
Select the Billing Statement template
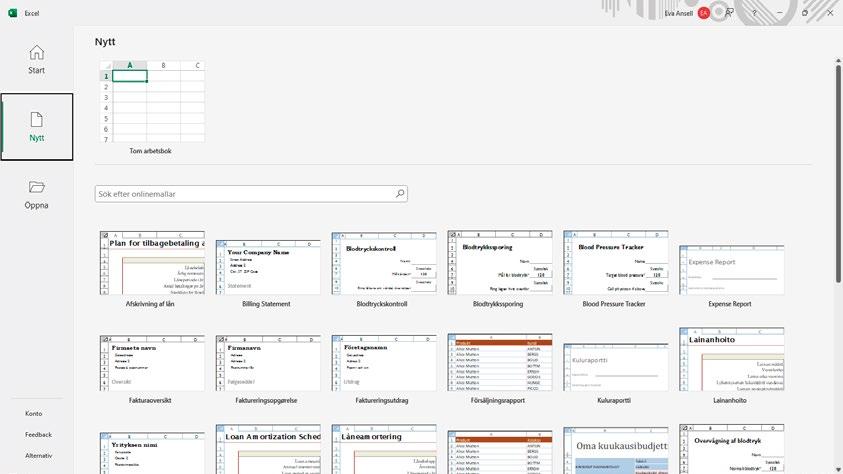[268, 267]
